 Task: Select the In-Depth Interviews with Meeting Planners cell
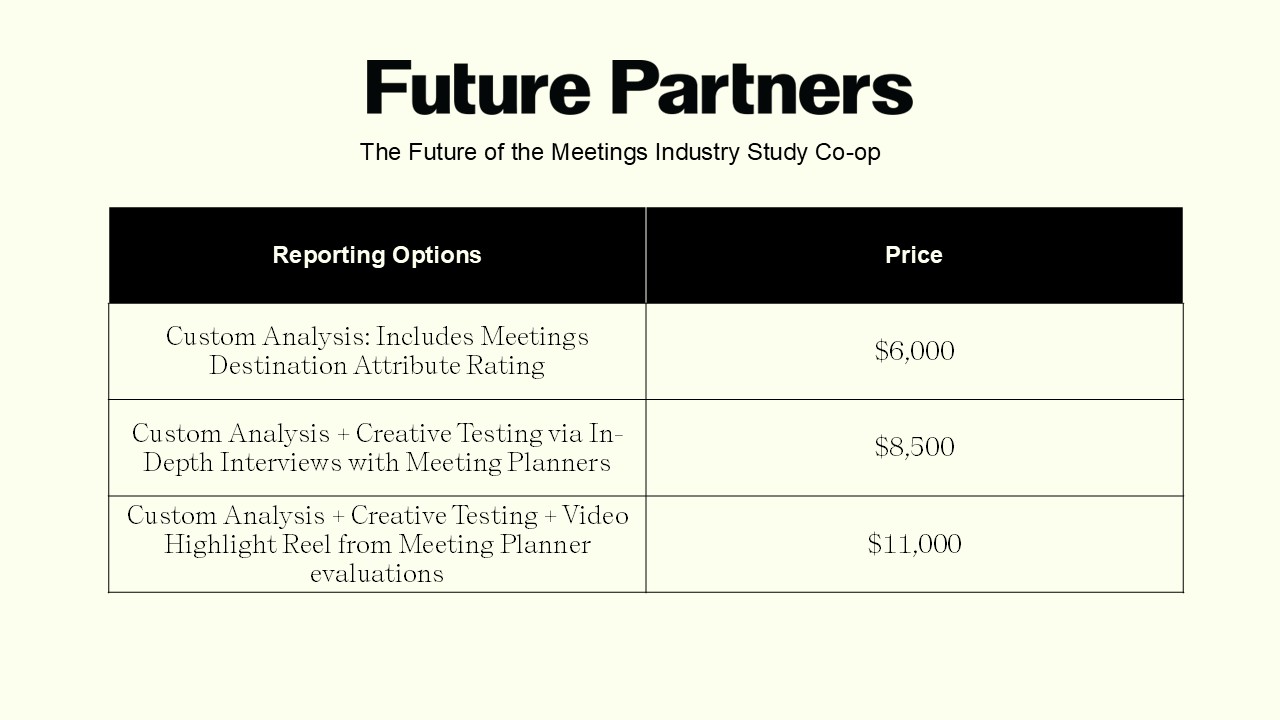coord(377,448)
